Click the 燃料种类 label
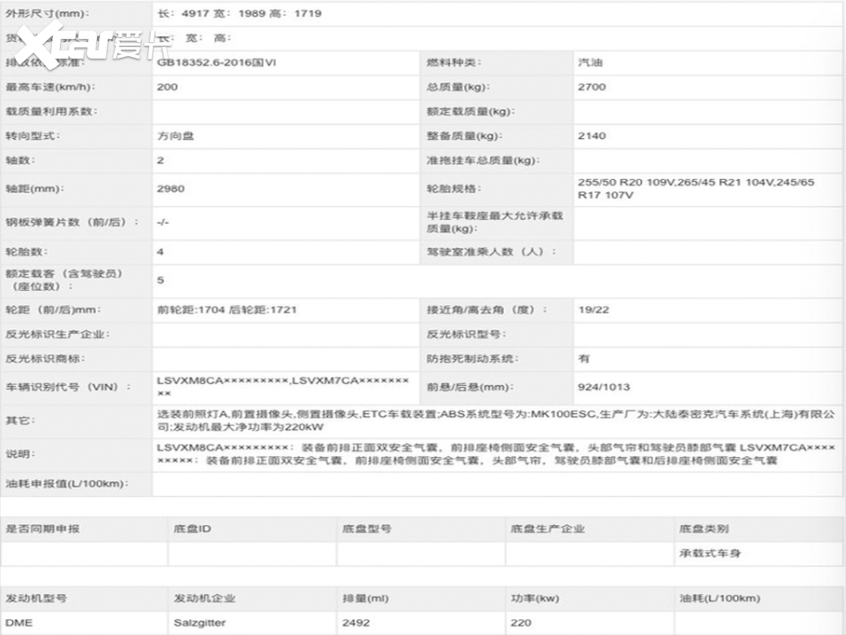The image size is (846, 635). tap(454, 63)
